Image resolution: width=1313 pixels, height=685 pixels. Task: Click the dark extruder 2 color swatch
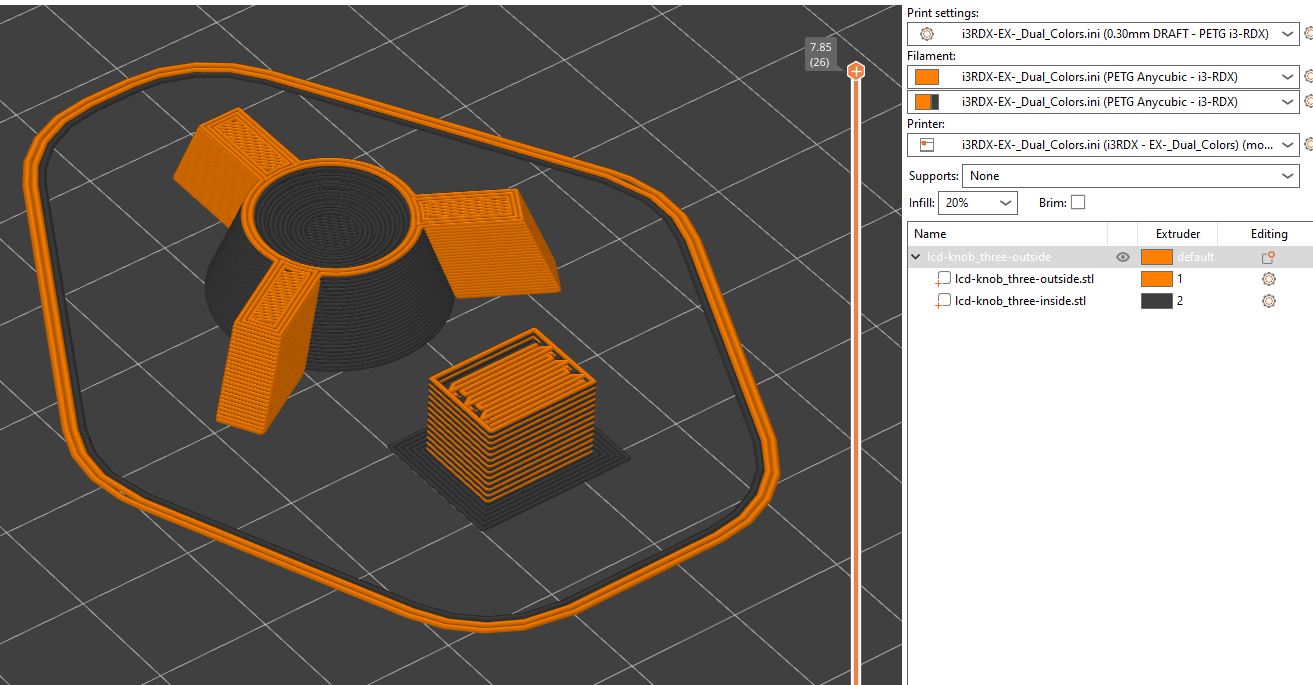click(1156, 301)
